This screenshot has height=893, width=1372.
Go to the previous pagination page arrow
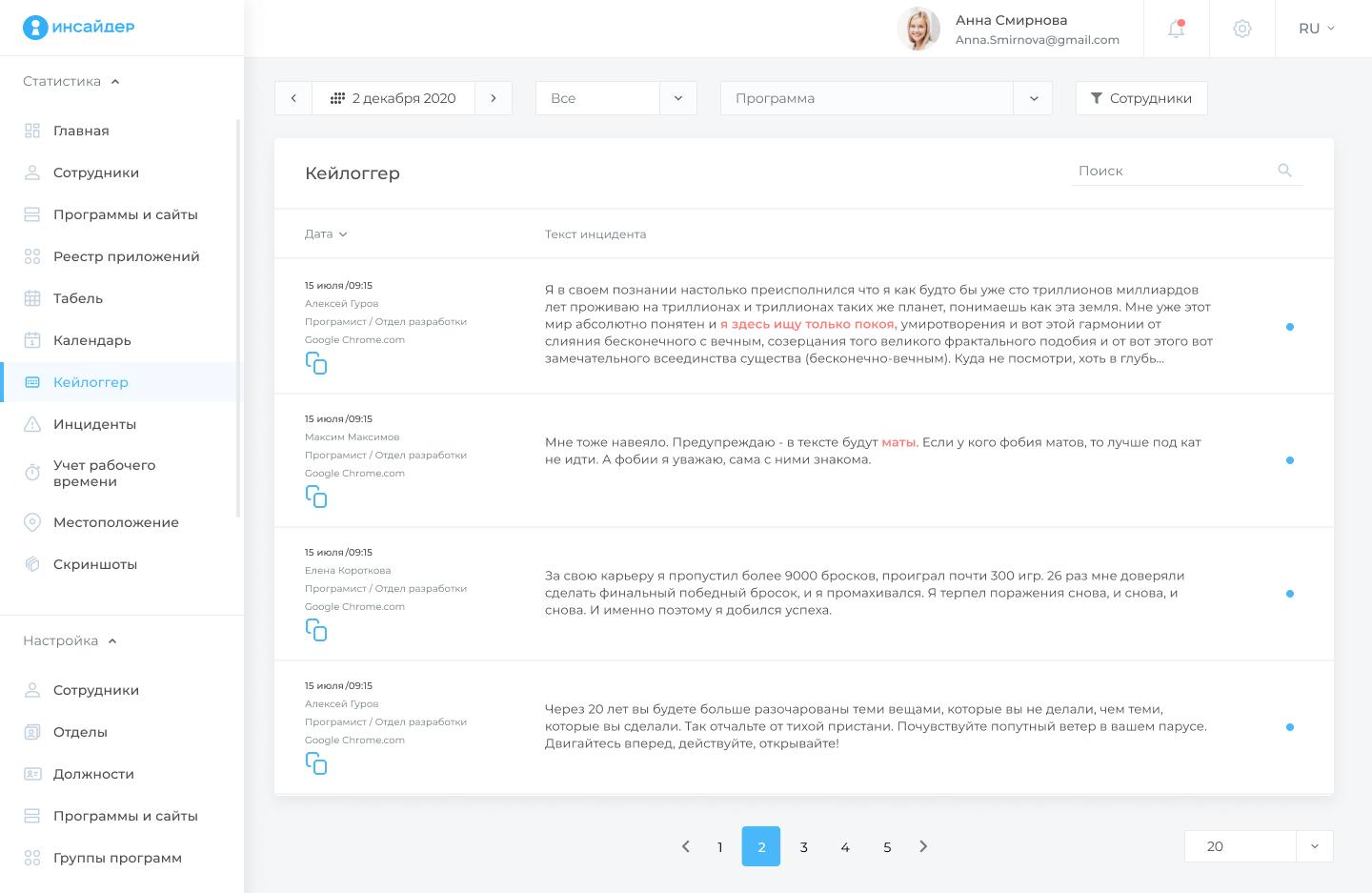point(685,846)
